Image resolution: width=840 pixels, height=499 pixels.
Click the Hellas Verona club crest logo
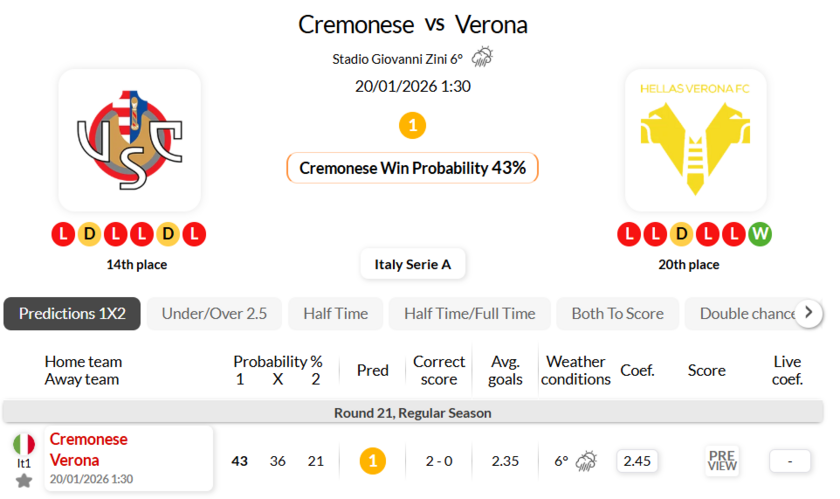695,140
